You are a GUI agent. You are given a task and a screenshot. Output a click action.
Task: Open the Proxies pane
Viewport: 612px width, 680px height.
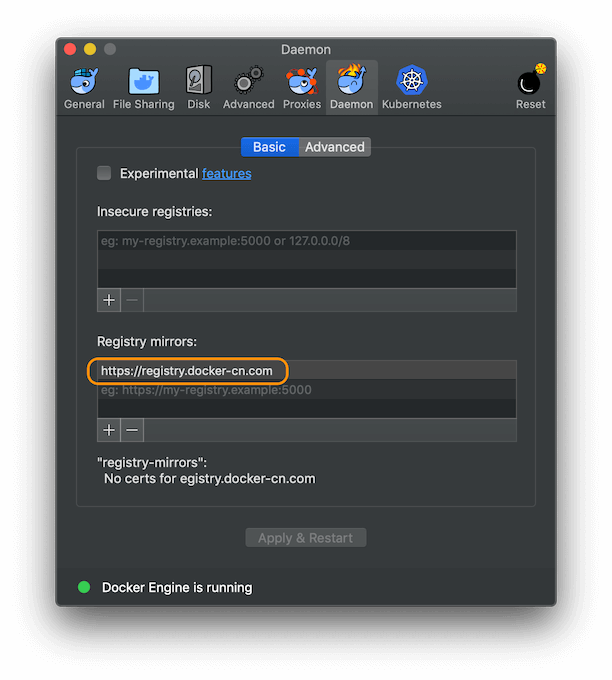[302, 88]
